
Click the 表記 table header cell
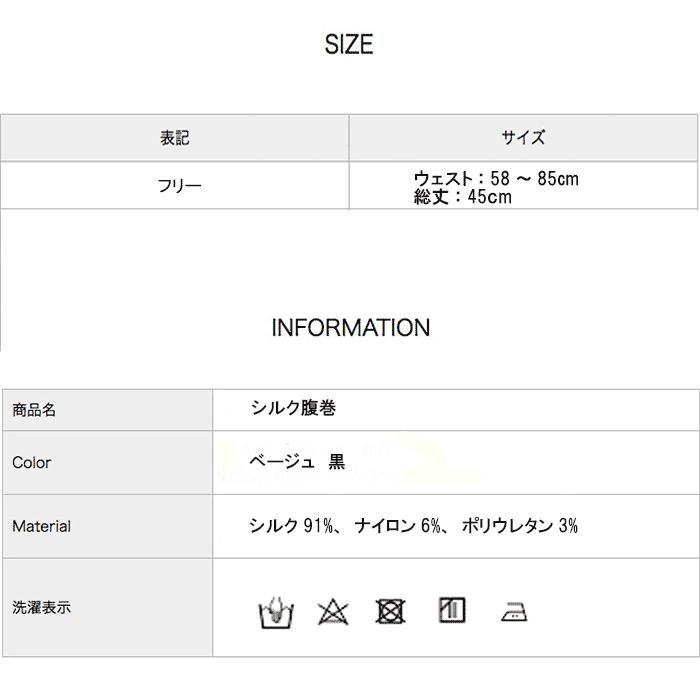point(175,138)
